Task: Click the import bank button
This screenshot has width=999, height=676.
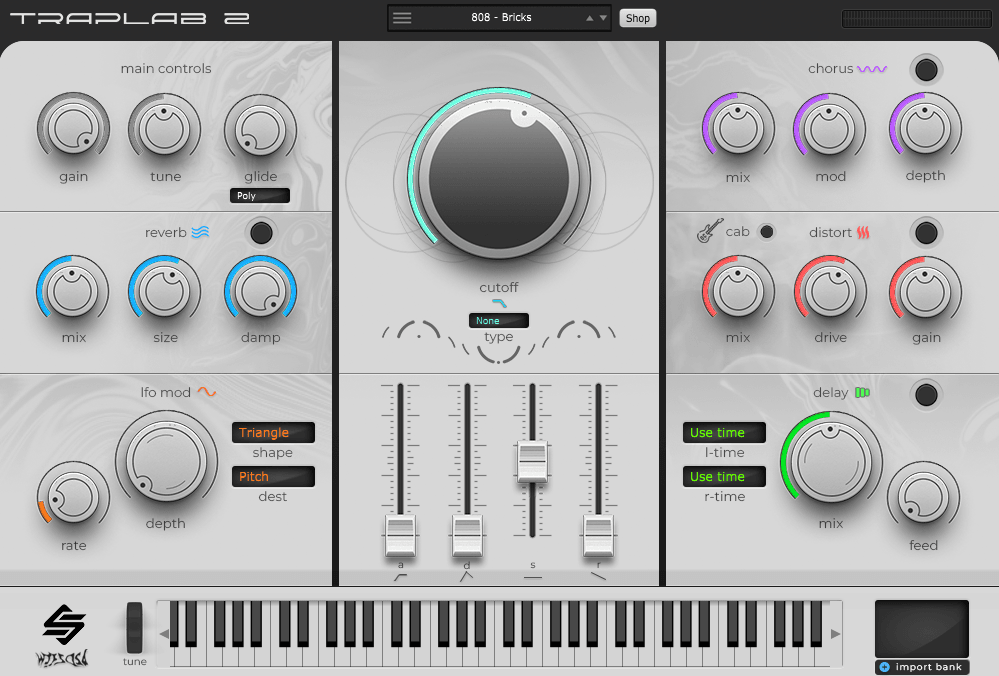Action: tap(920, 667)
